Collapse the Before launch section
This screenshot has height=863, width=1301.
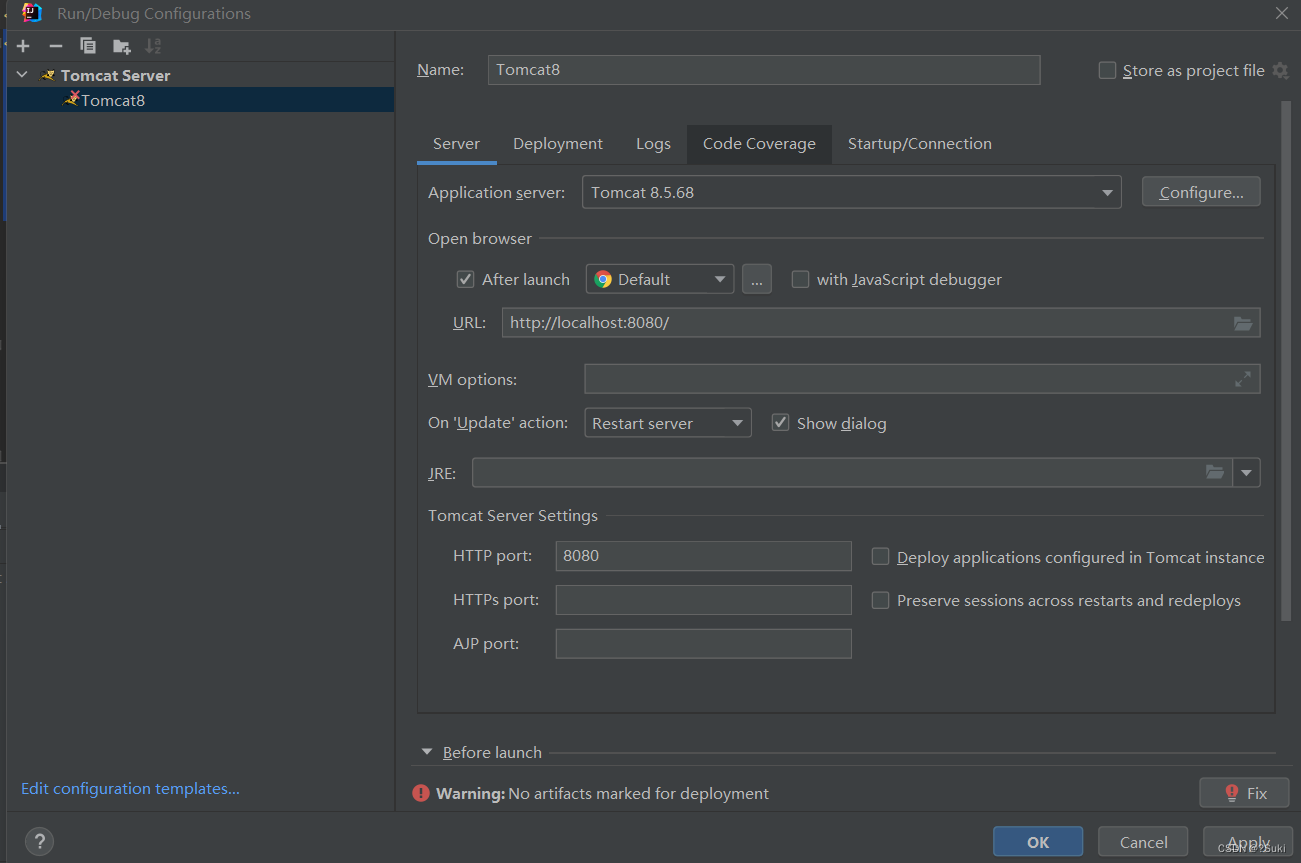427,752
